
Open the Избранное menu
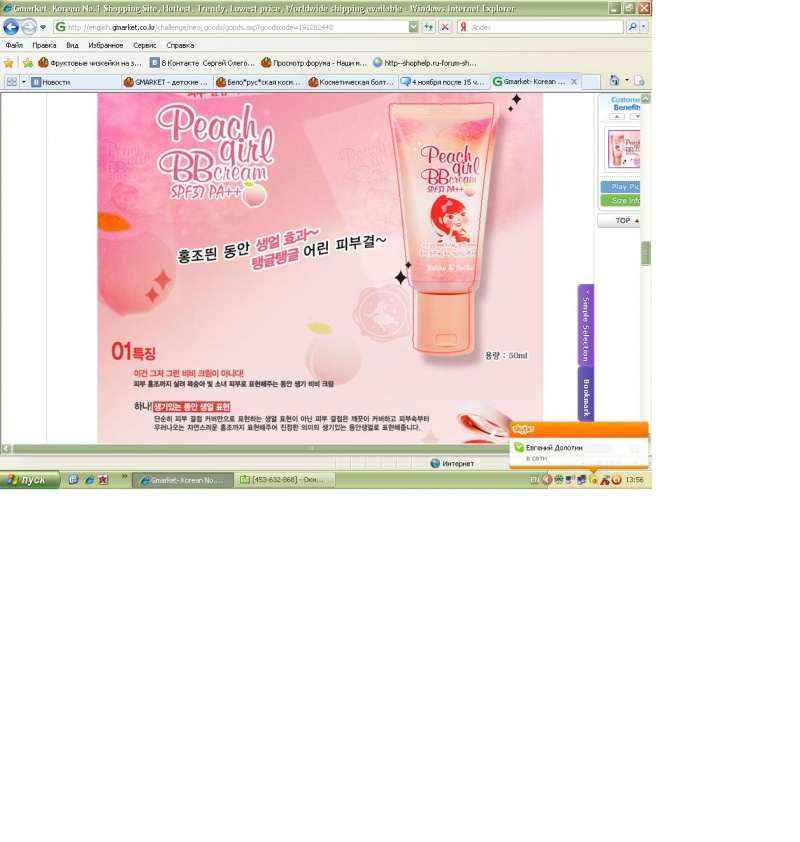pos(106,46)
